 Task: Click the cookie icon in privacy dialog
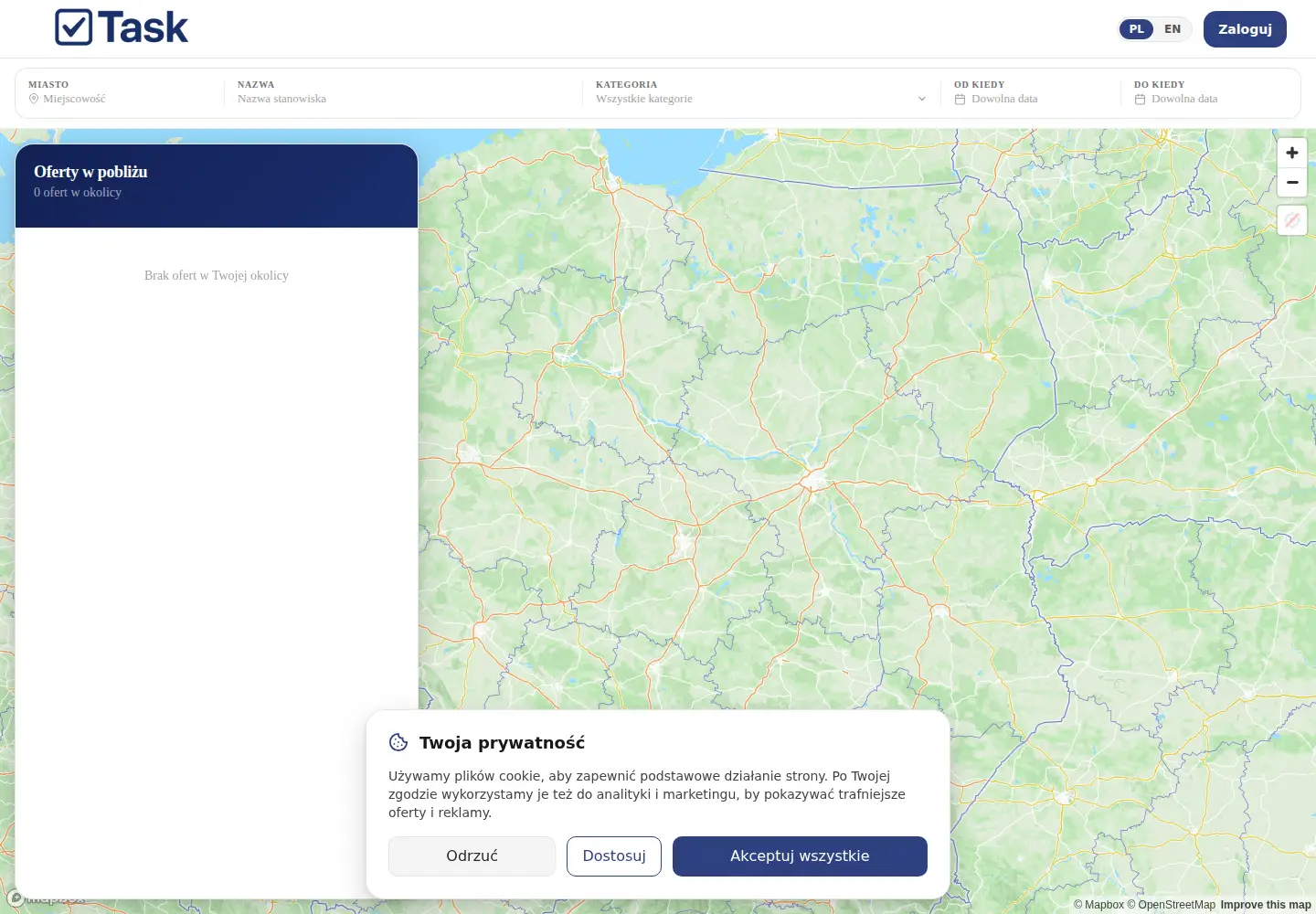398,742
